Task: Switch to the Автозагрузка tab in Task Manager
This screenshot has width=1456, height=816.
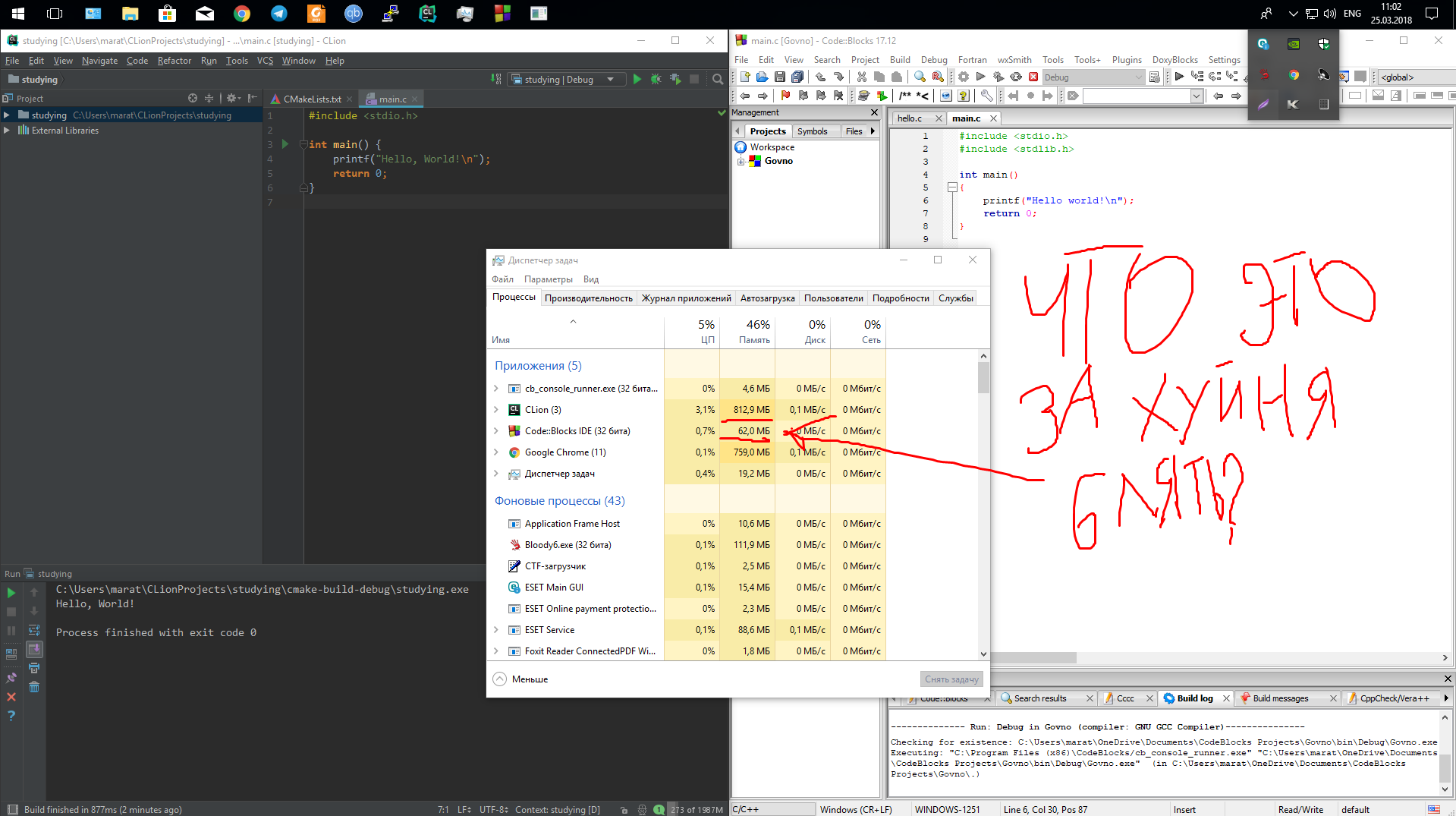Action: point(767,298)
